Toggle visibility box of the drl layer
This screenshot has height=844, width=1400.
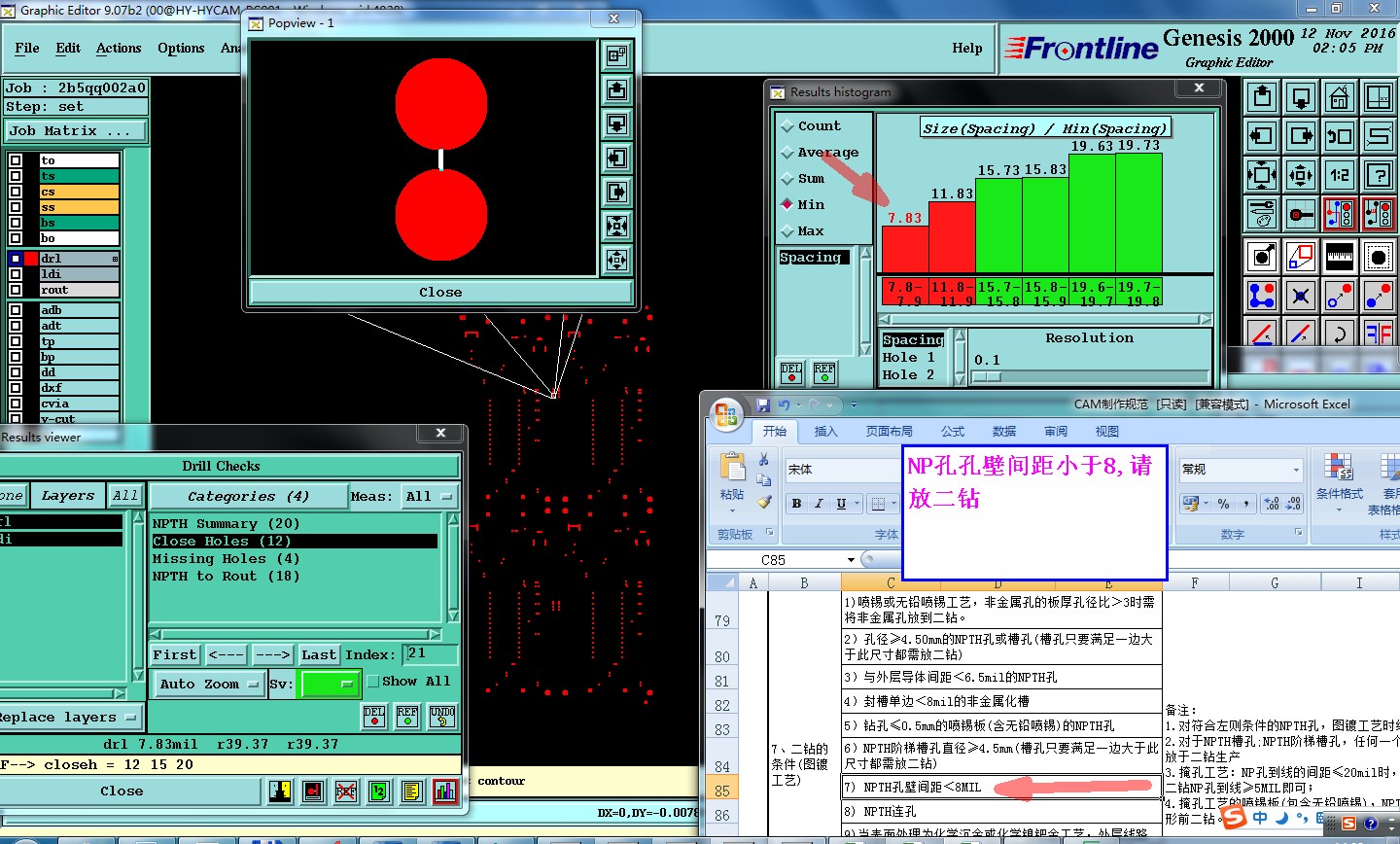[16, 259]
